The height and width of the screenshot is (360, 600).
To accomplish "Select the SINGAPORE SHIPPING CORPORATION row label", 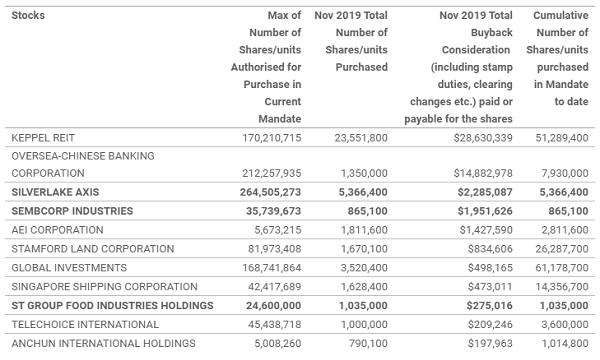I will [104, 287].
